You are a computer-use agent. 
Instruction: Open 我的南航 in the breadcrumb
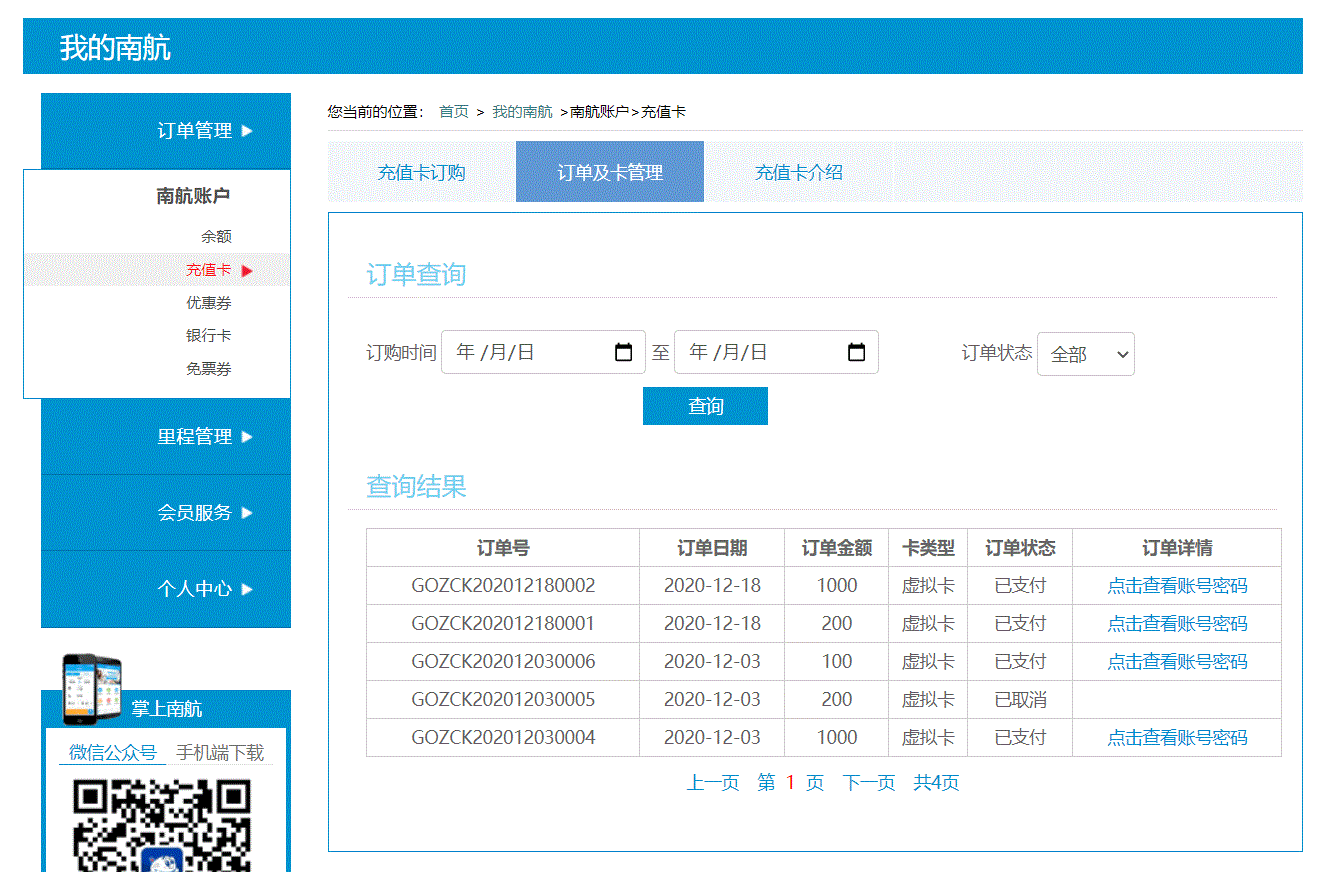coord(522,112)
